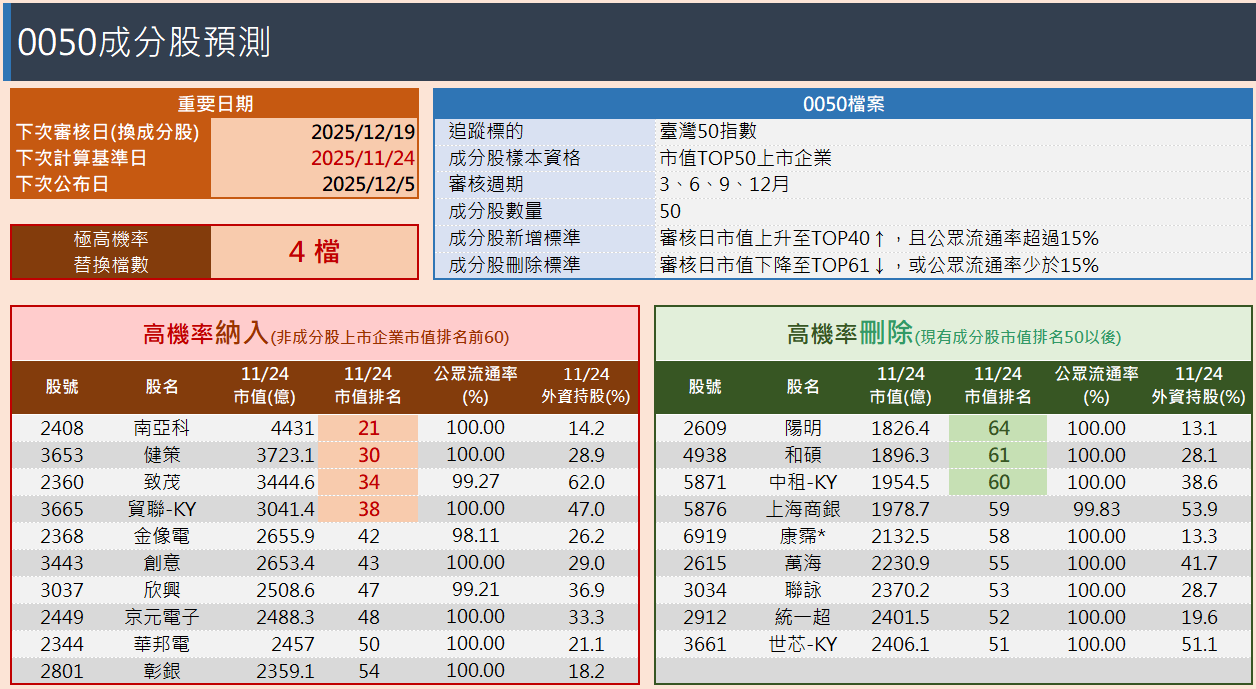Image resolution: width=1256 pixels, height=689 pixels.
Task: Select stock name '康霈*'
Action: point(803,536)
